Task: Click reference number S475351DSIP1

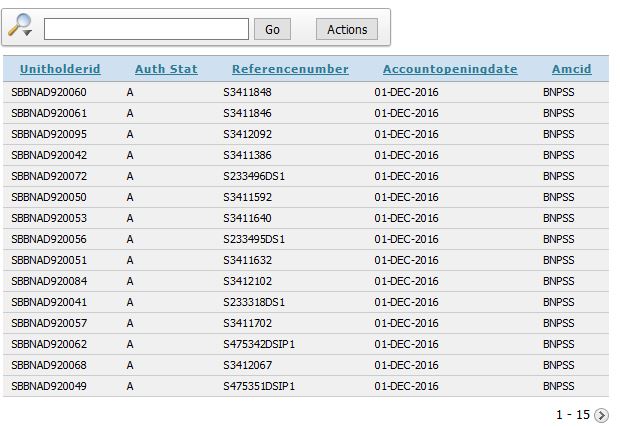Action: (259, 386)
